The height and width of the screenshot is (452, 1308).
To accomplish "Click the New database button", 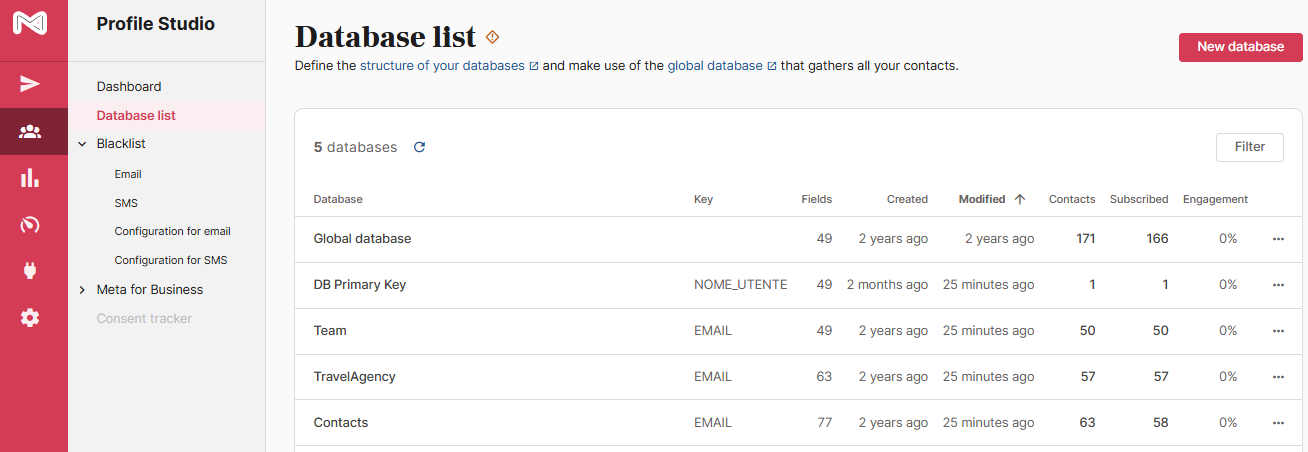I will (x=1240, y=47).
